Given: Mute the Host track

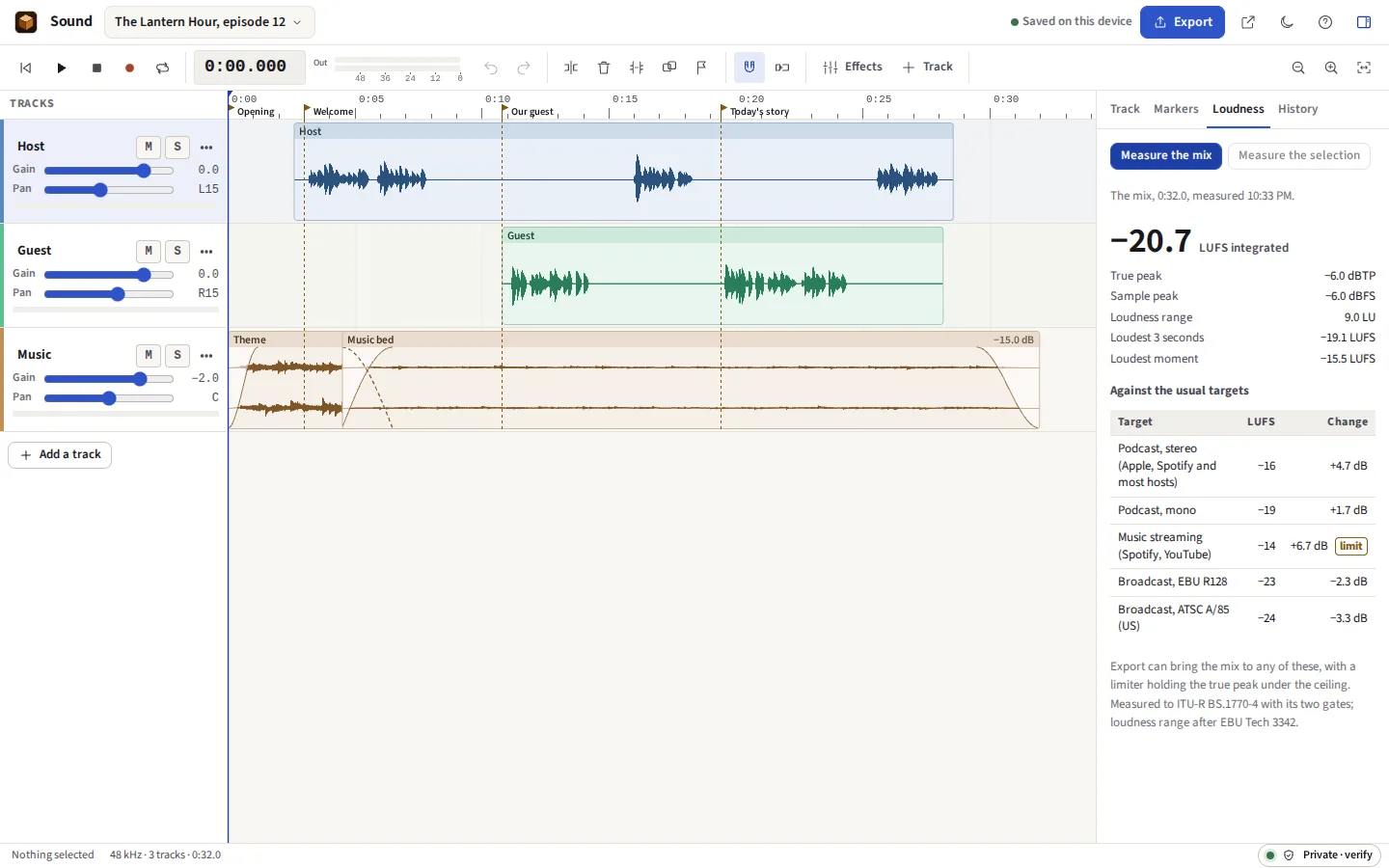Looking at the screenshot, I should pos(148,147).
